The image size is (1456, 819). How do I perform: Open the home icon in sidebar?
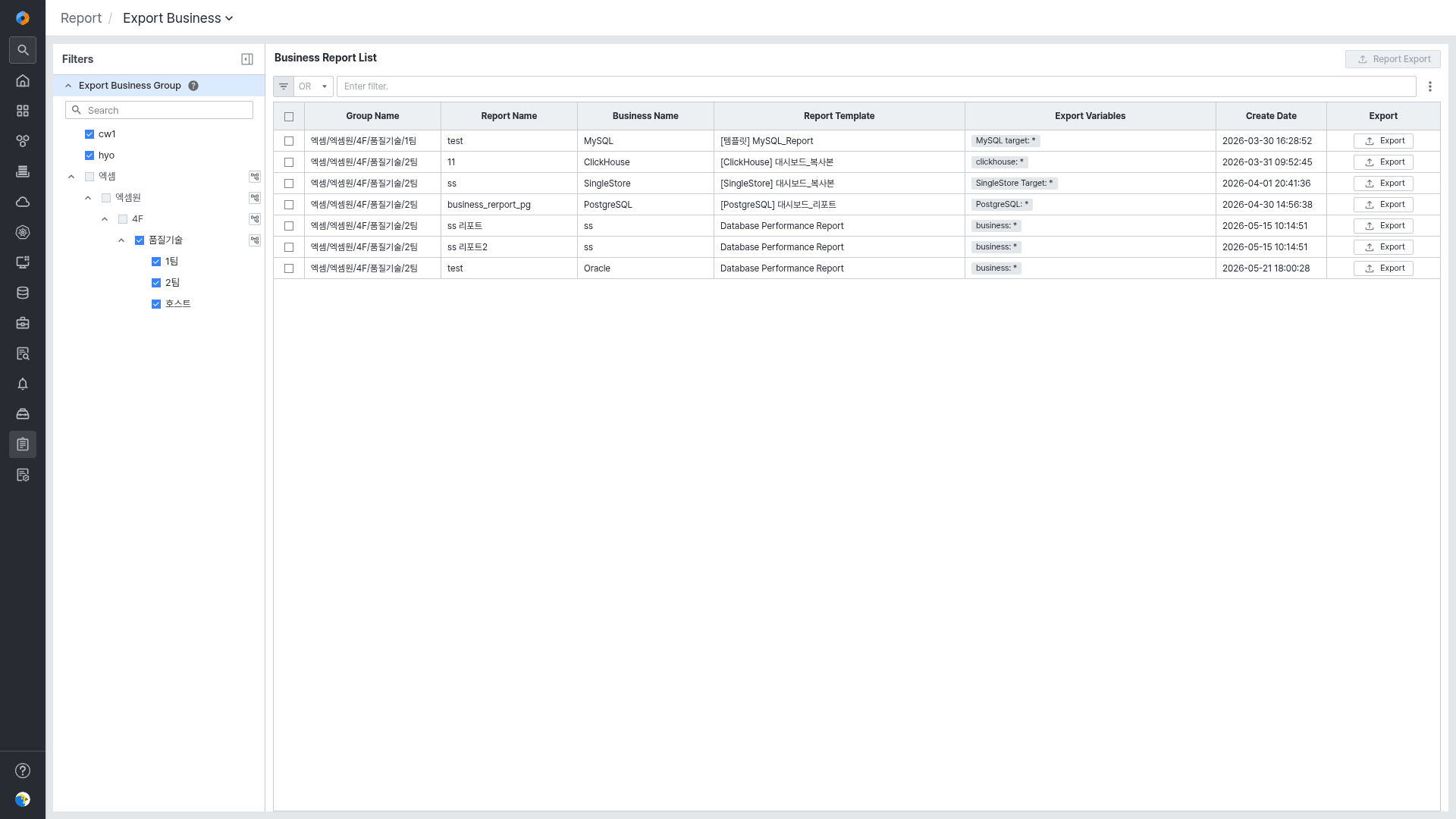pos(23,80)
